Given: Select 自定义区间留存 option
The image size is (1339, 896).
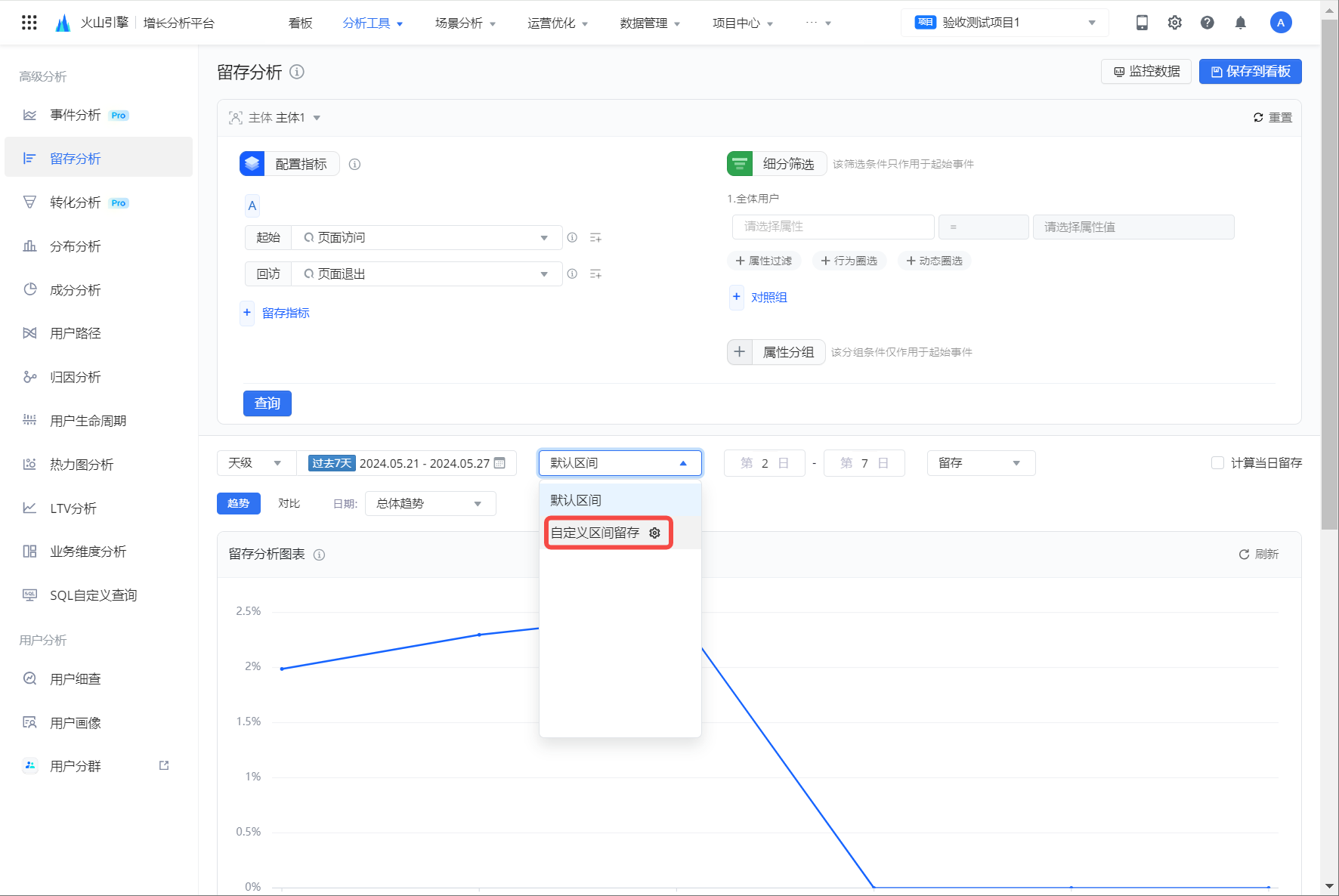Looking at the screenshot, I should [595, 533].
